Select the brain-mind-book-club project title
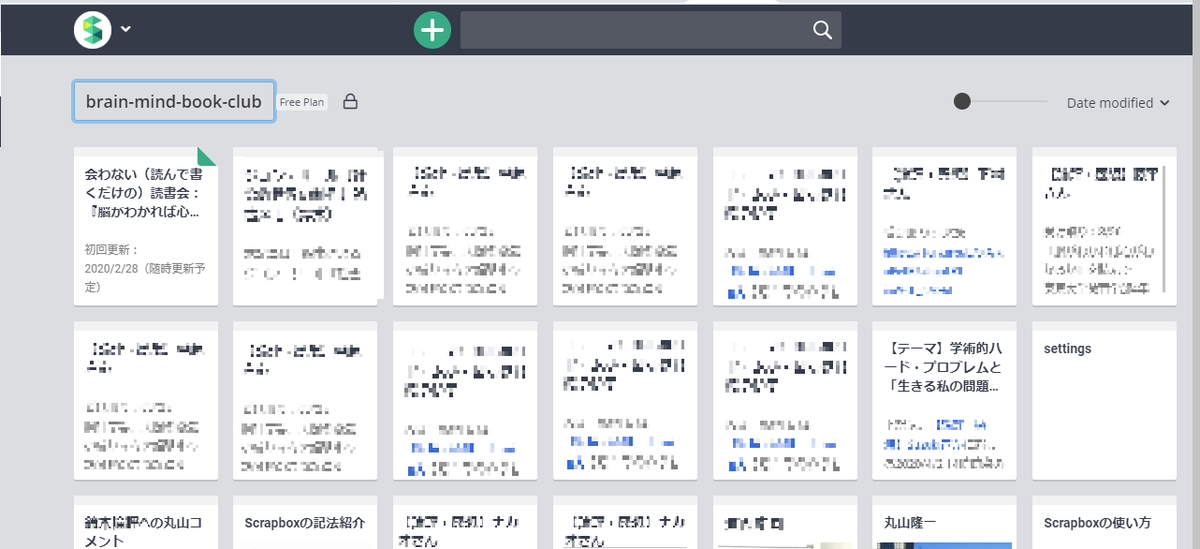The width and height of the screenshot is (1200, 549). point(174,102)
